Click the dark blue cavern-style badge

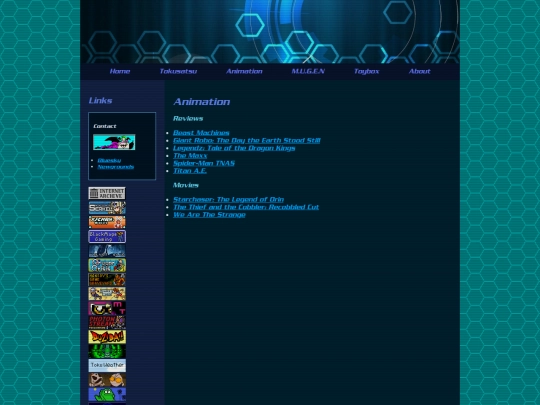click(x=107, y=251)
